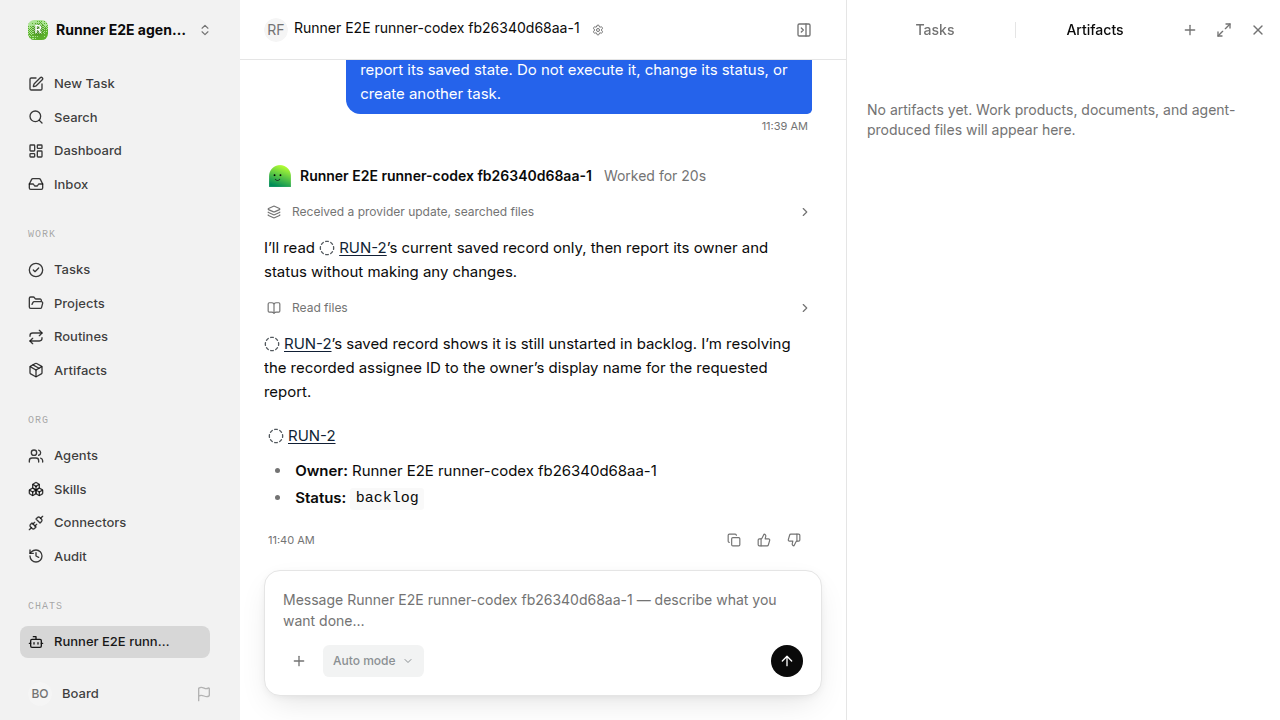Open Dashboard from the sidebar menu
The image size is (1280, 720).
coord(115,151)
